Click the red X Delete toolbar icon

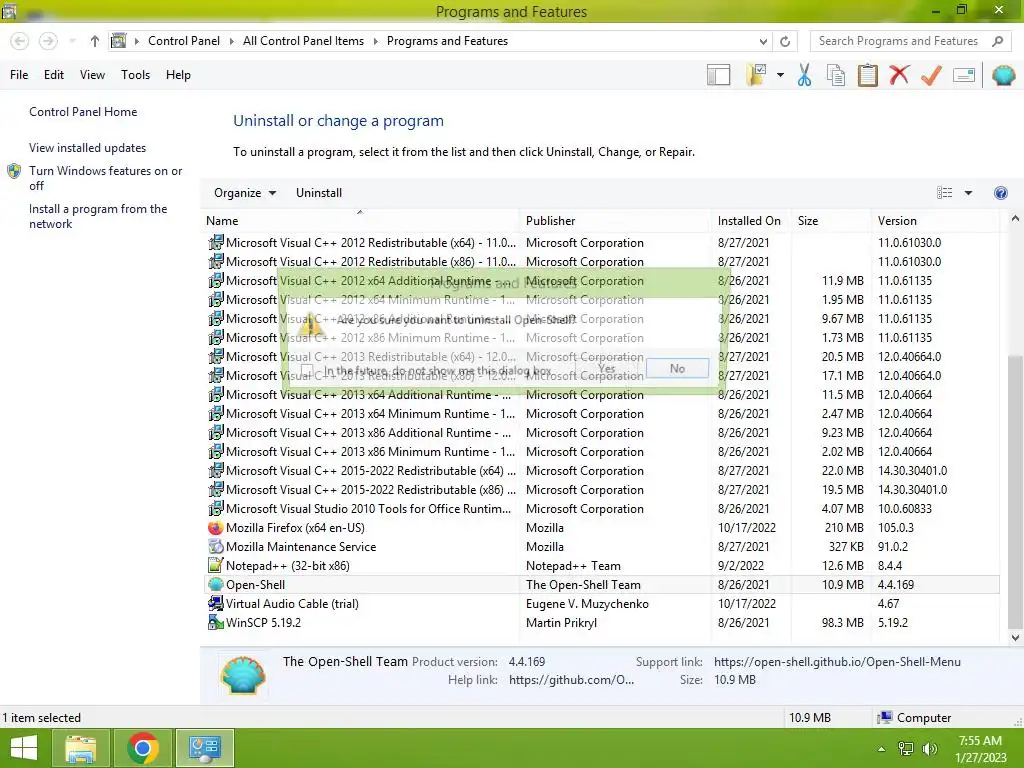[899, 75]
